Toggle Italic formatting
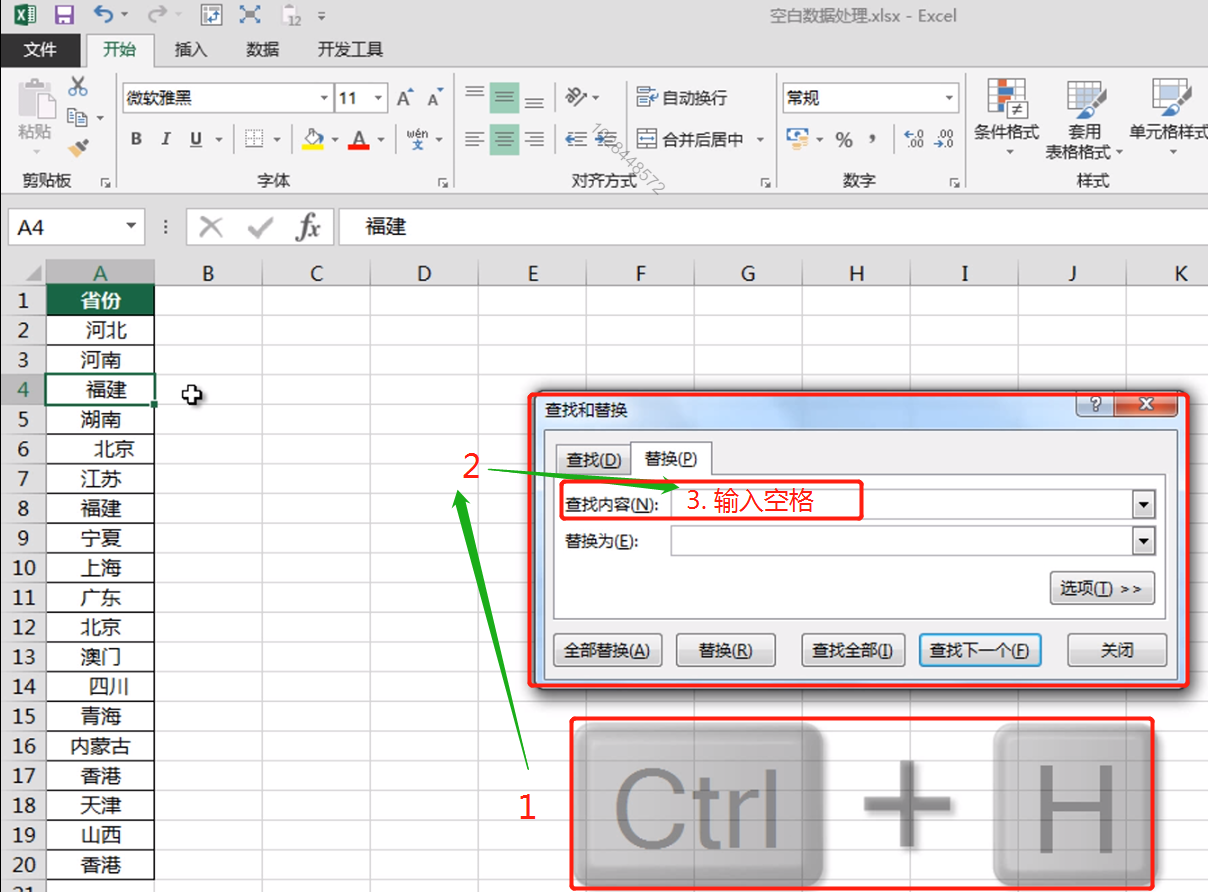 166,139
